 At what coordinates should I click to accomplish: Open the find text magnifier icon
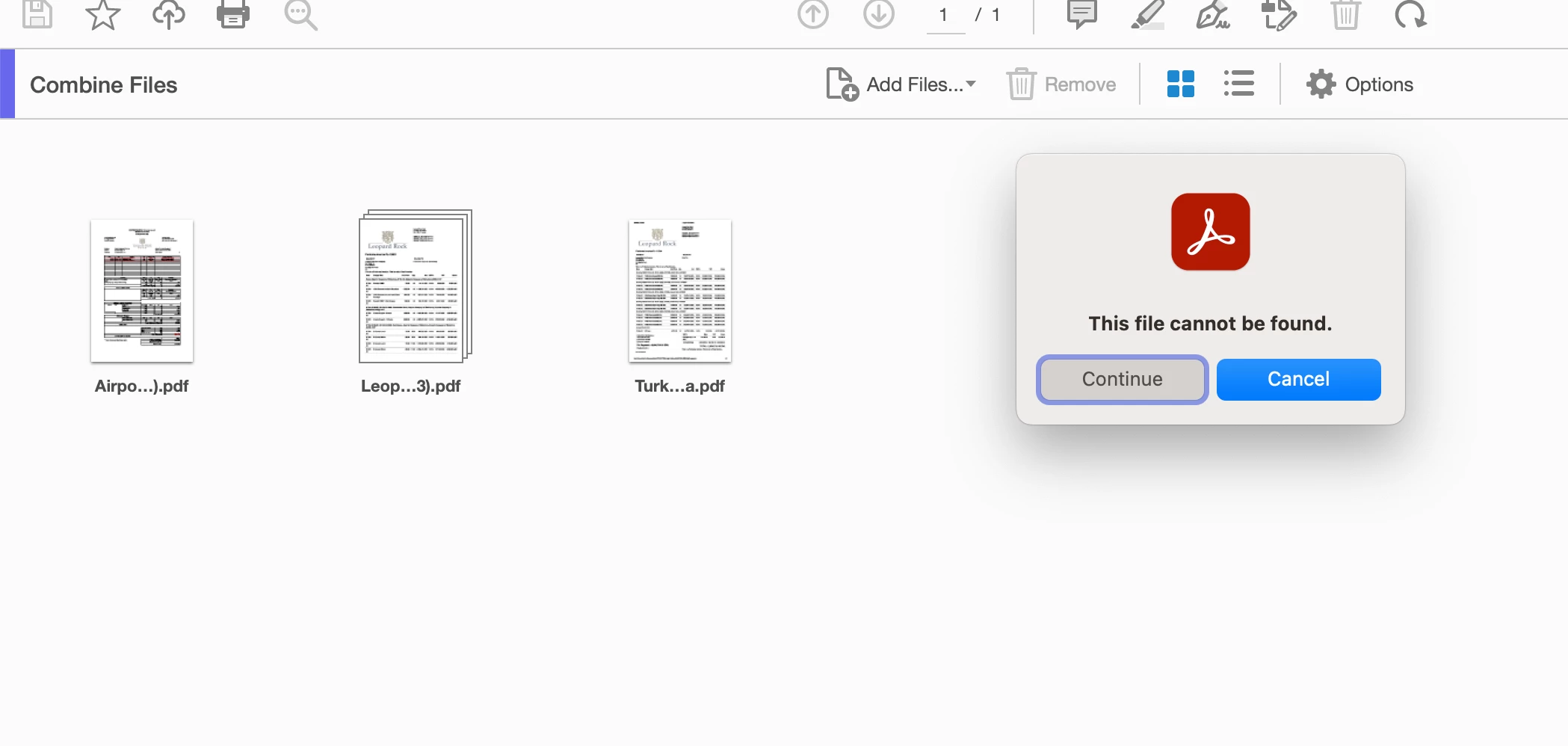300,15
